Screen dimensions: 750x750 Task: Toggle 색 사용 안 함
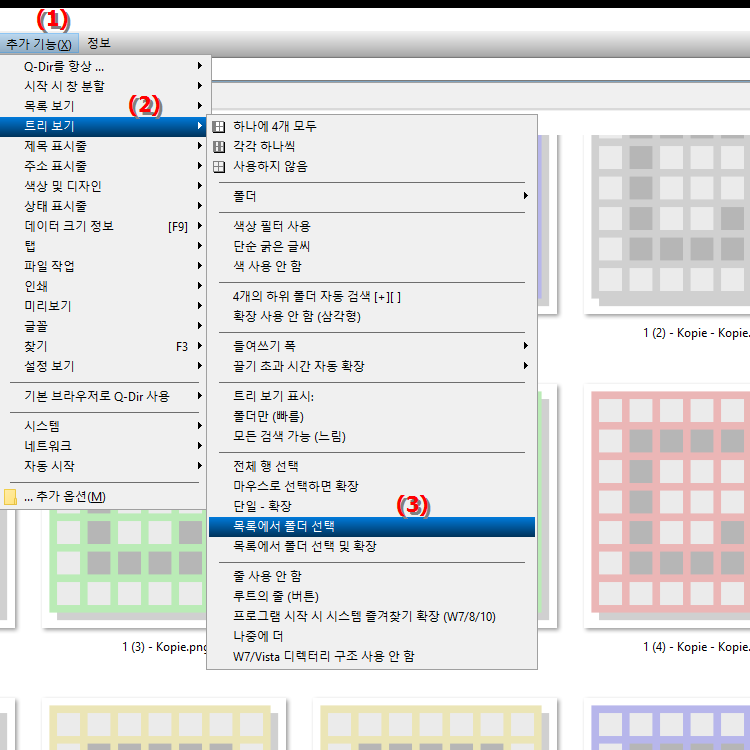[372, 266]
